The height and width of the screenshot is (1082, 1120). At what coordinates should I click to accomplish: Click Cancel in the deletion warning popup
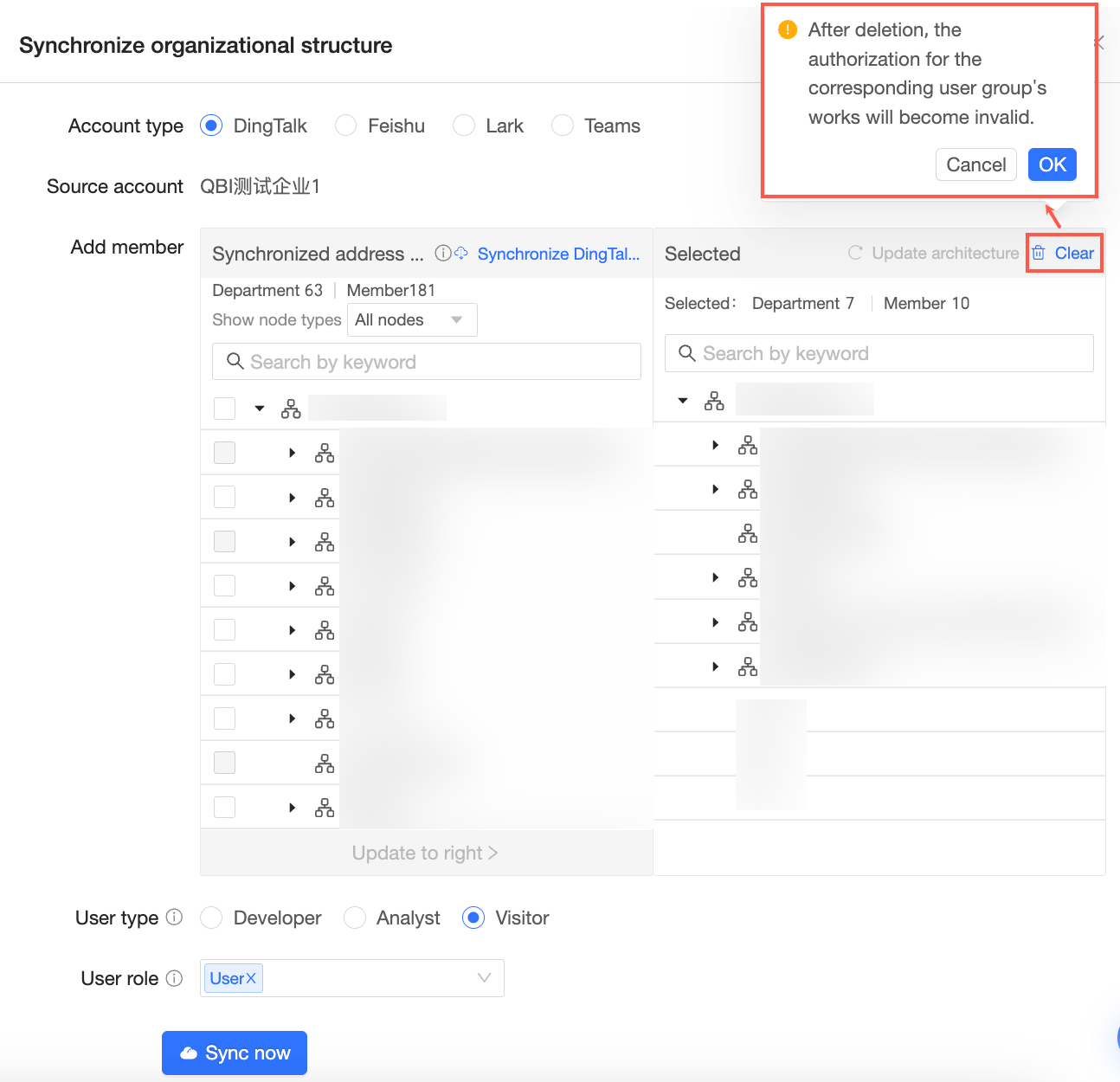point(976,164)
